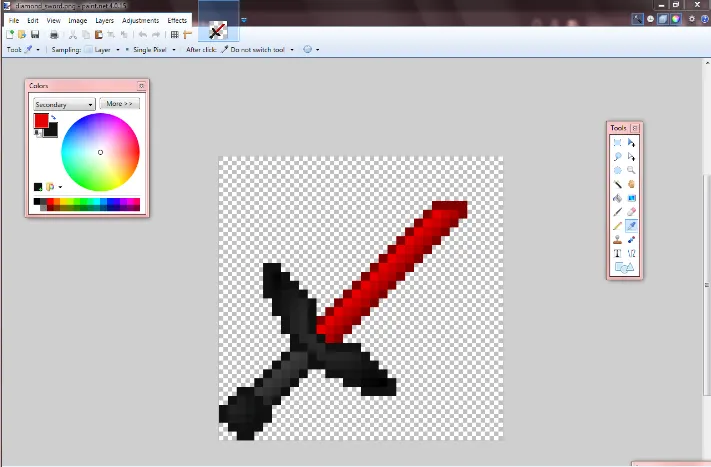This screenshot has height=467, width=711.
Task: Select the Paint Bucket tool
Action: (x=617, y=198)
